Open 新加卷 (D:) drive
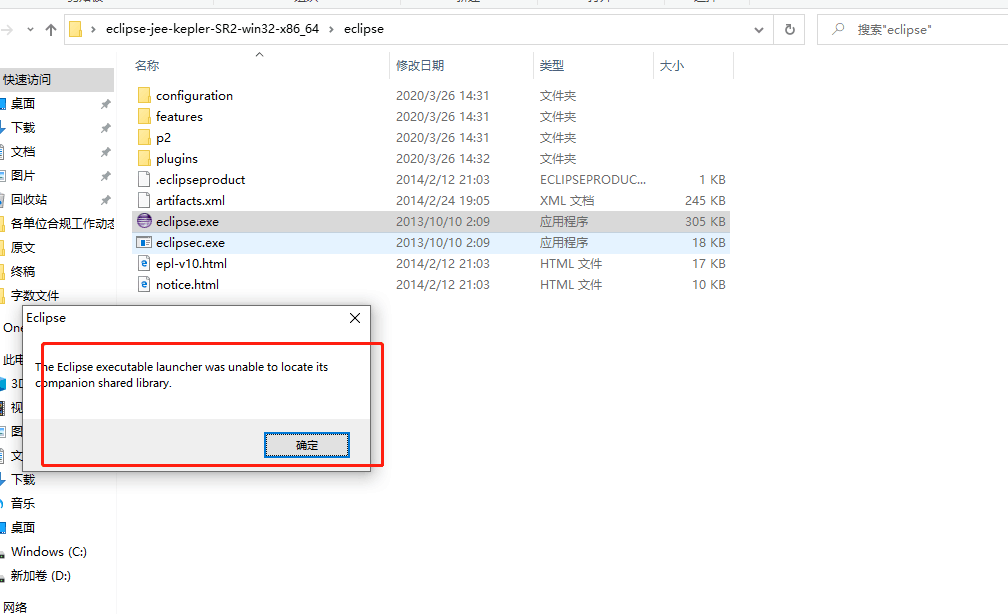The image size is (1008, 614). pos(40,575)
